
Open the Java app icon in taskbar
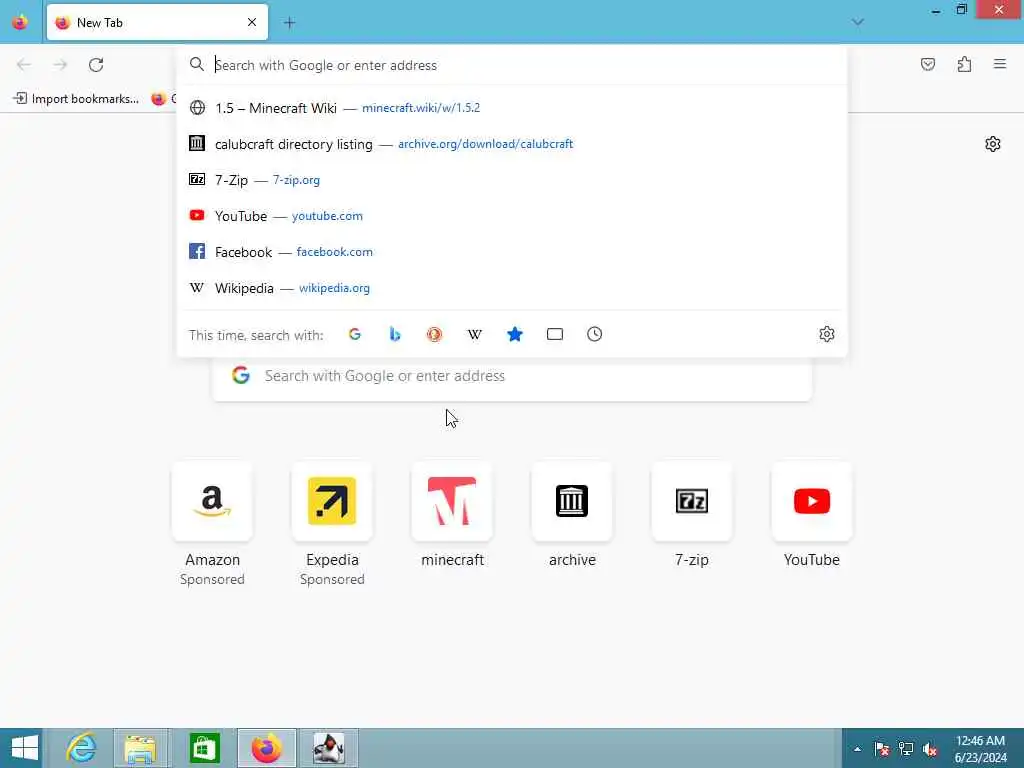[328, 748]
